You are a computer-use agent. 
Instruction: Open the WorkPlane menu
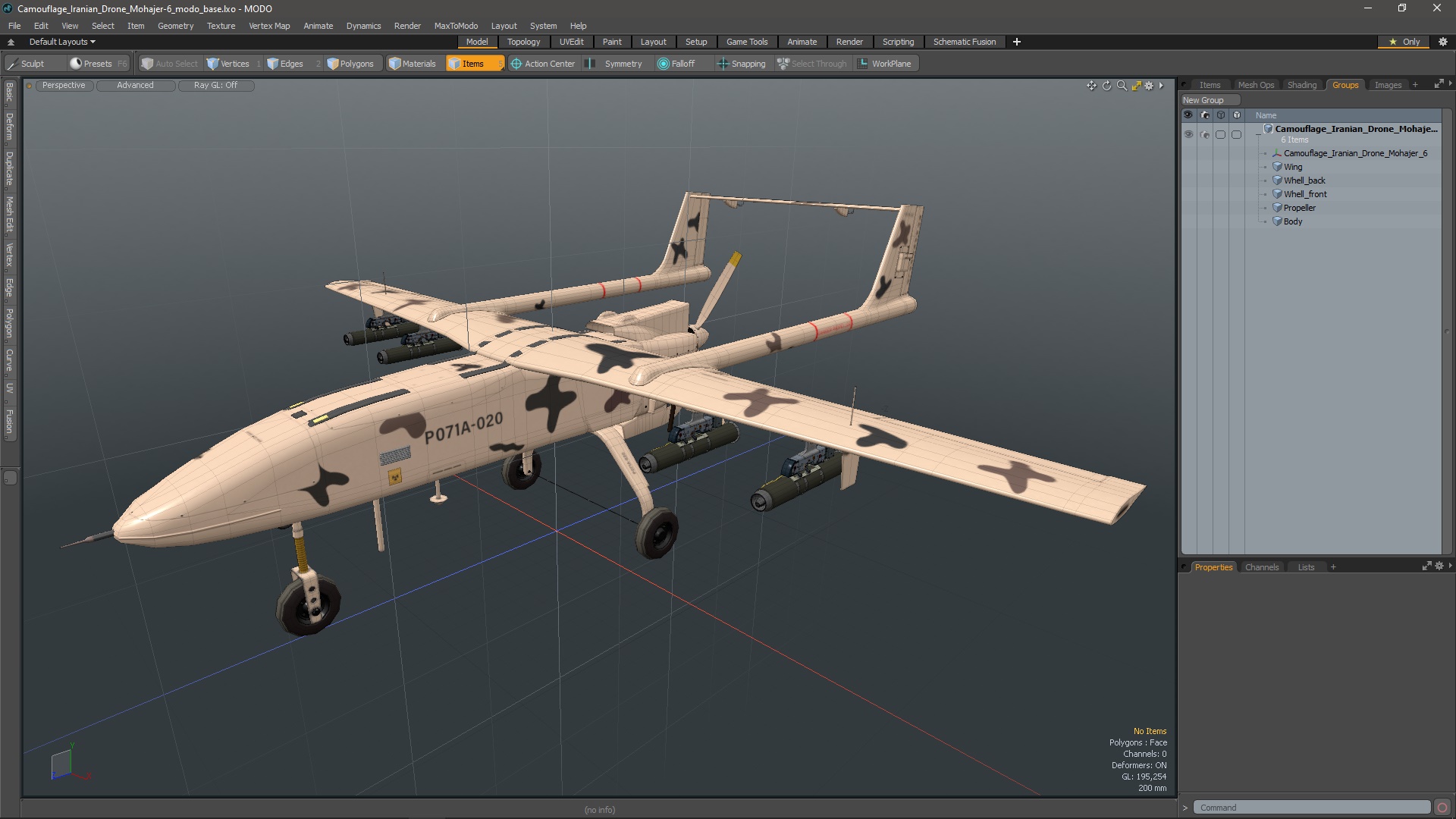pyautogui.click(x=885, y=64)
